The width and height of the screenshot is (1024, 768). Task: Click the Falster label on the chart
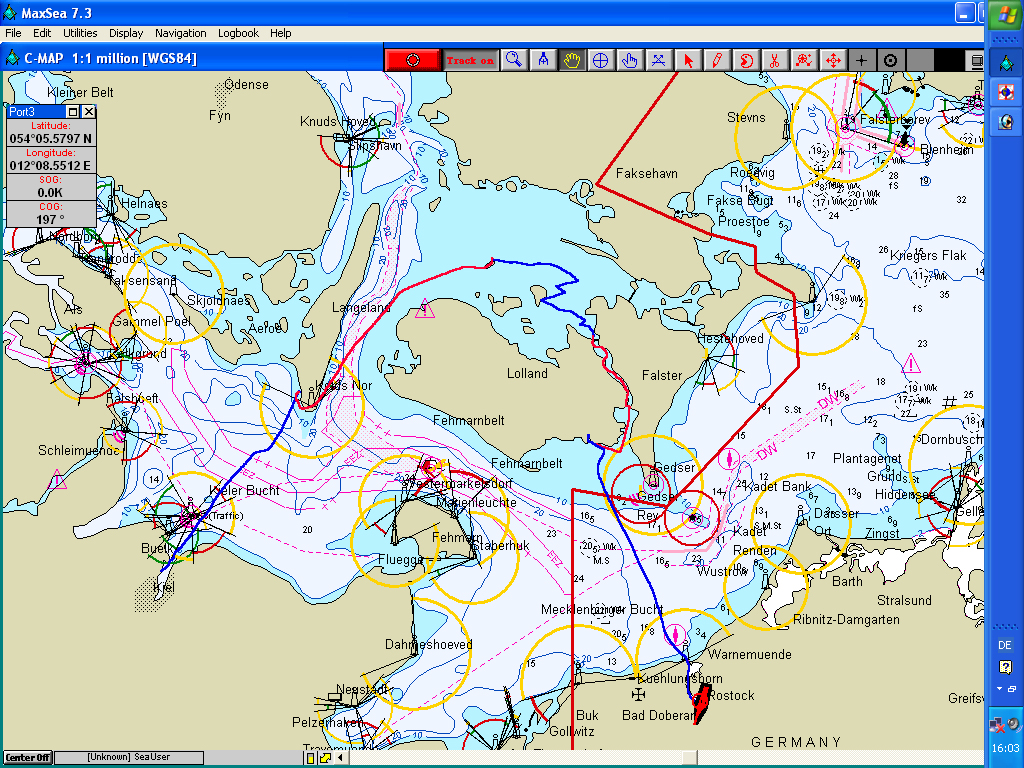pyautogui.click(x=662, y=376)
